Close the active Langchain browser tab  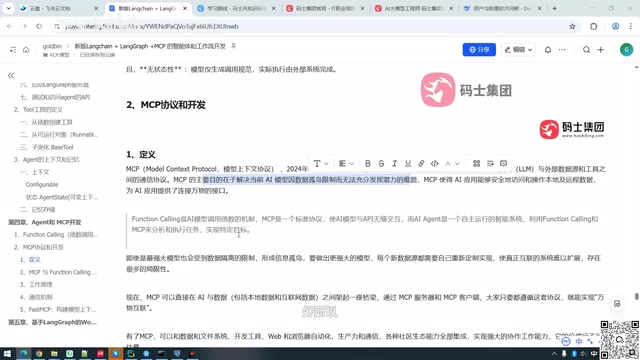pos(184,8)
